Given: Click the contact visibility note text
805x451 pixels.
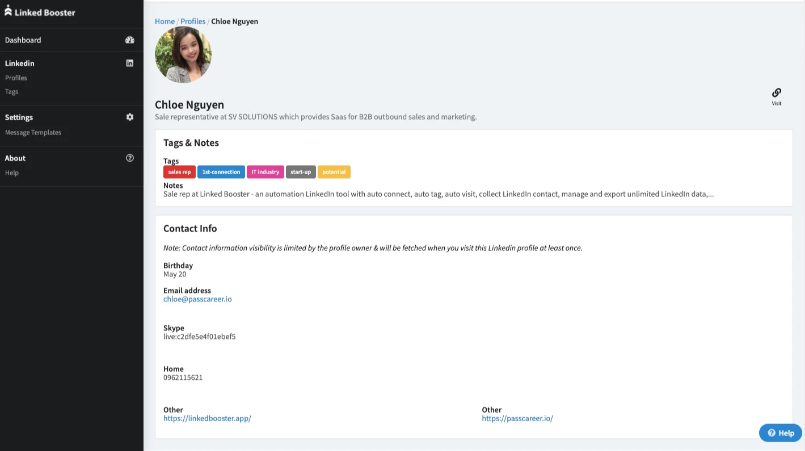Looking at the screenshot, I should (373, 248).
